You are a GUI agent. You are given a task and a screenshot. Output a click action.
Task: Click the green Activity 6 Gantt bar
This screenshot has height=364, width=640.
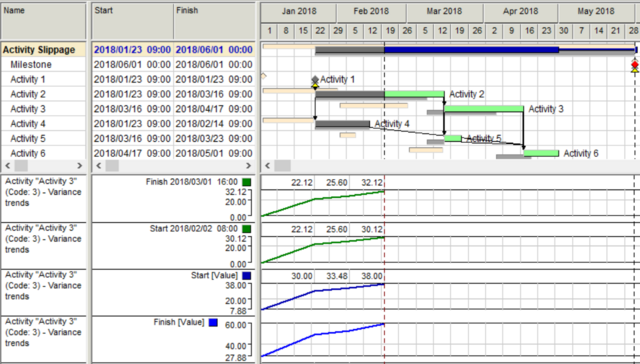pos(541,153)
